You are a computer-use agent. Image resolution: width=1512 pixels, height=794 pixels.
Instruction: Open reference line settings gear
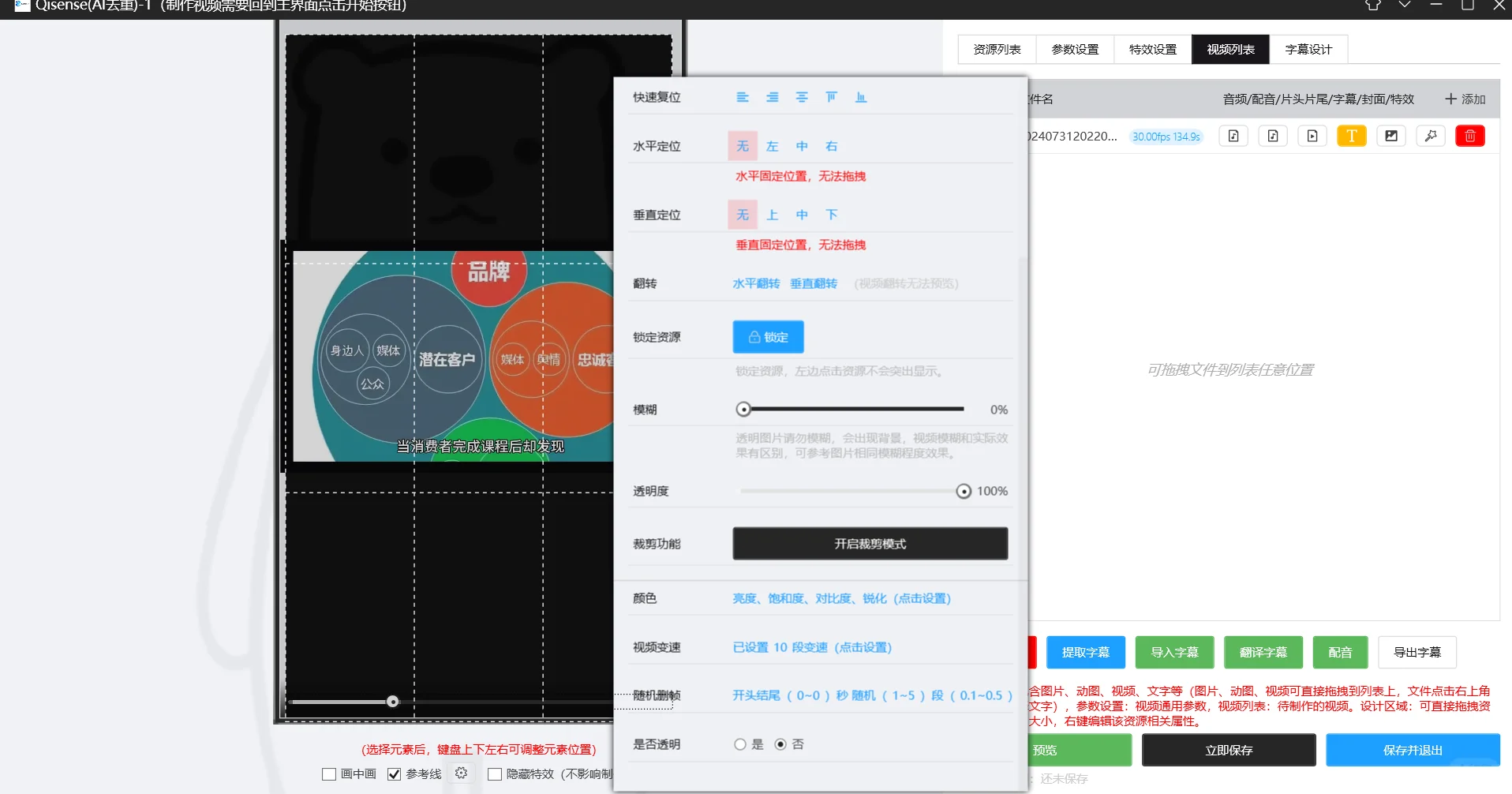point(462,773)
